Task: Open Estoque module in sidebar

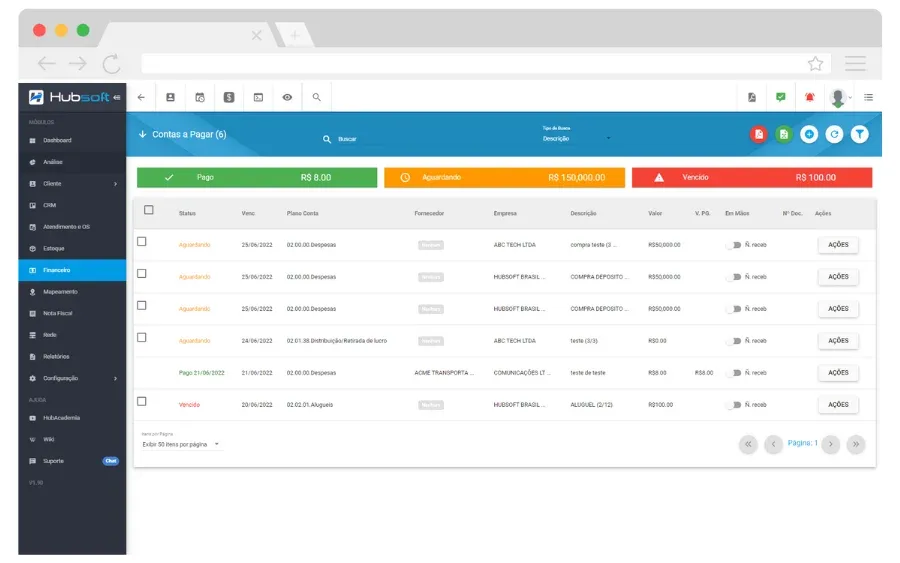Action: [72, 249]
